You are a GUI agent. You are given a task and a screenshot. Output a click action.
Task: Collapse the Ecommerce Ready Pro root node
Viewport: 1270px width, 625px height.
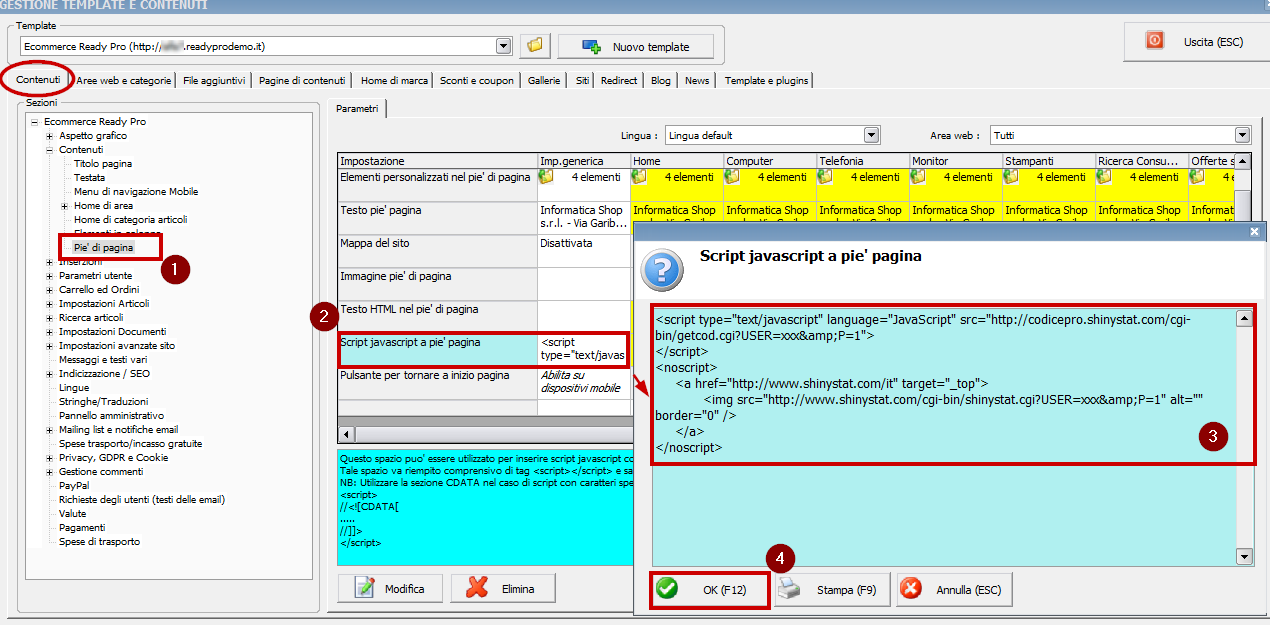coord(35,122)
